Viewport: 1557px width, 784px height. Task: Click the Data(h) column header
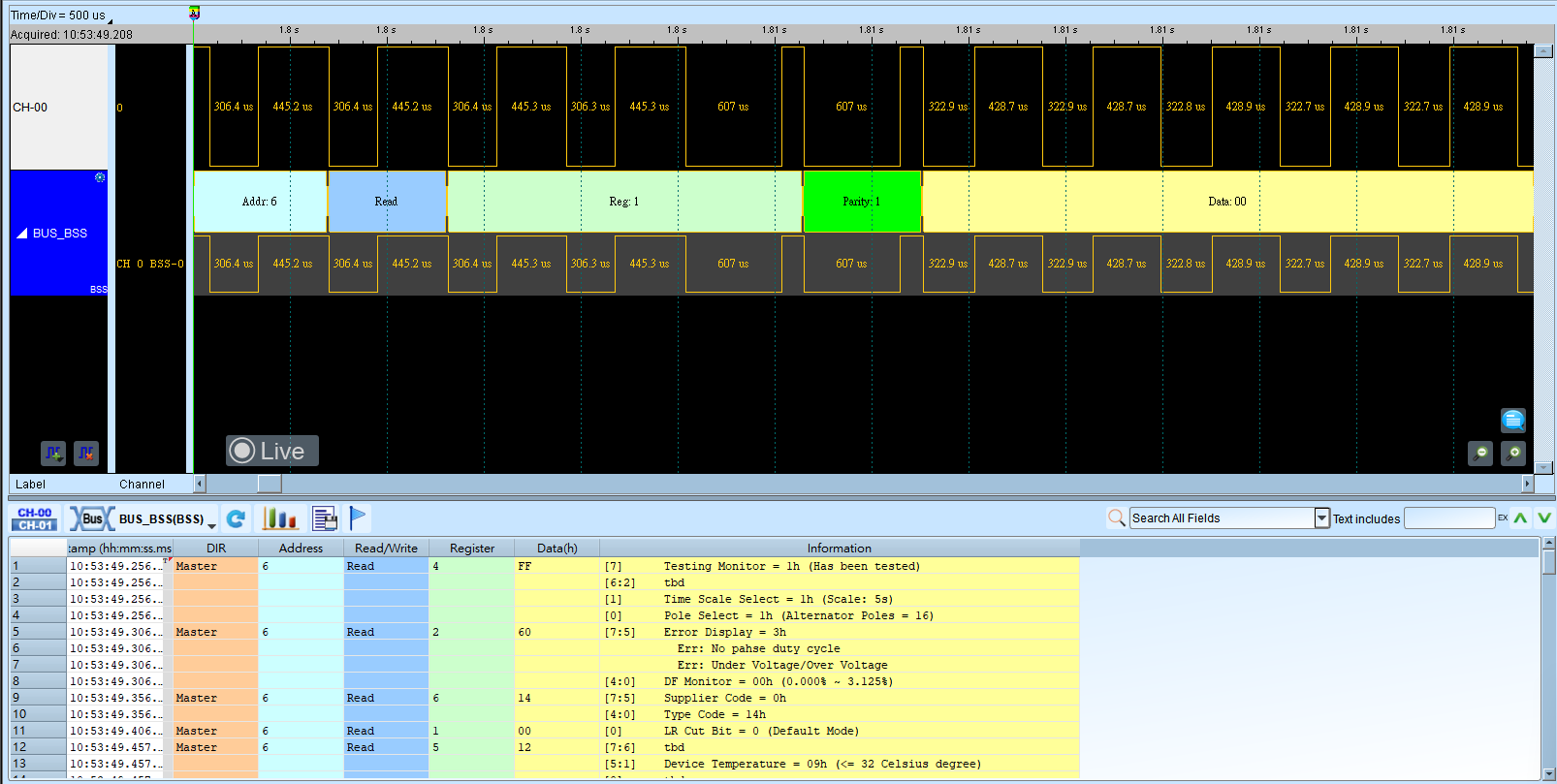pos(557,548)
